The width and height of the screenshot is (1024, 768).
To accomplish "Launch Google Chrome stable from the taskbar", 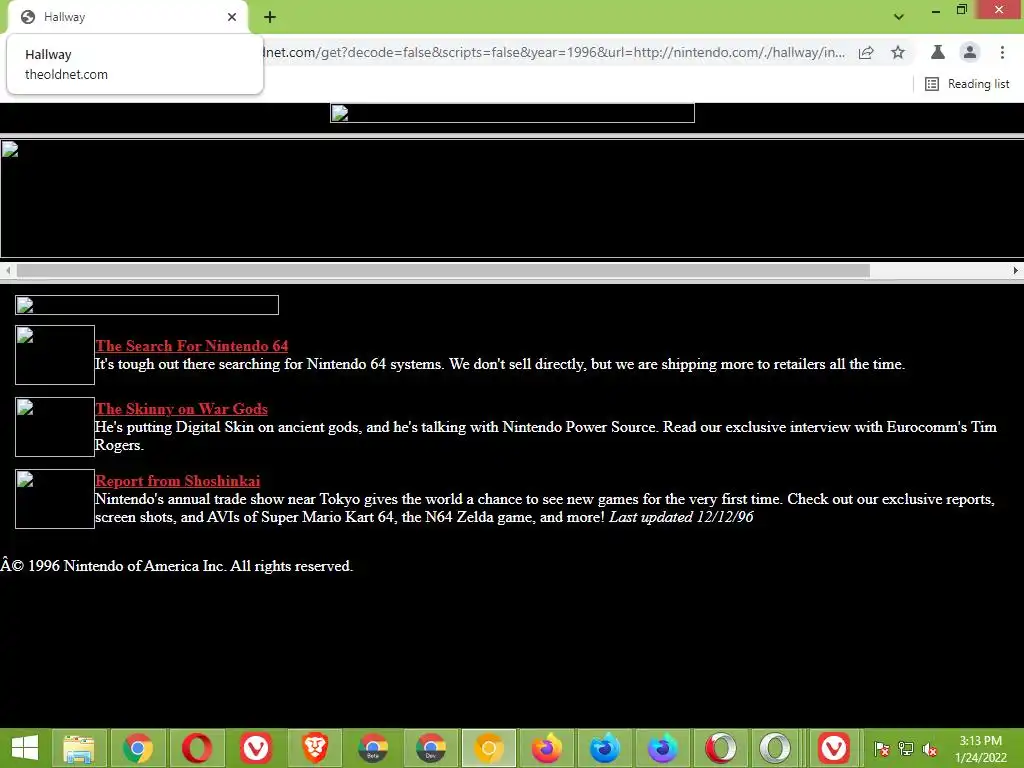I will (x=138, y=748).
